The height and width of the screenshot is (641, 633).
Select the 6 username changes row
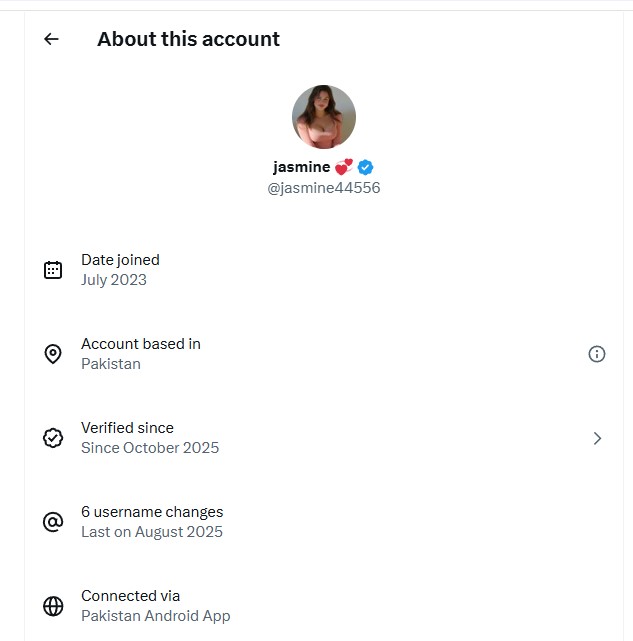[324, 522]
